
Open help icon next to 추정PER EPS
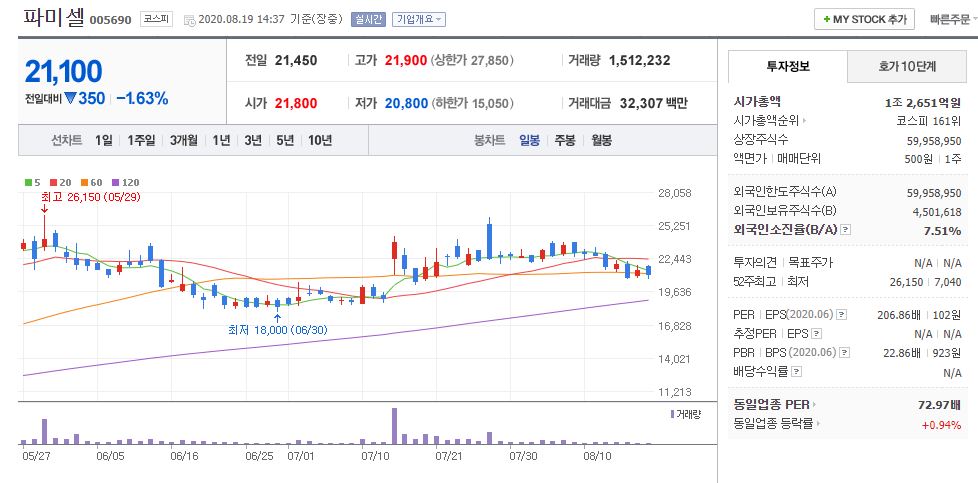[817, 334]
